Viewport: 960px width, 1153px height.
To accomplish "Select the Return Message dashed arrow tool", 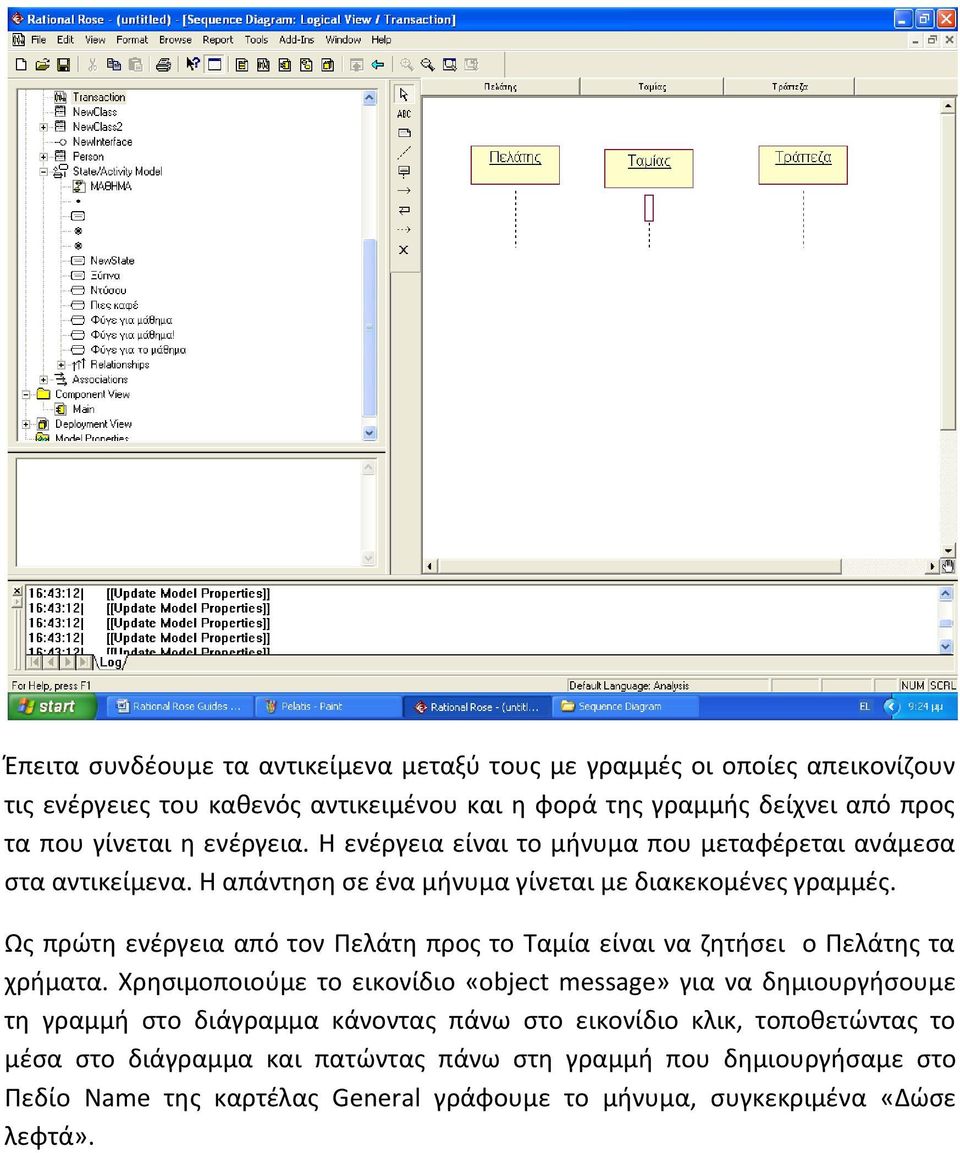I will pos(404,229).
